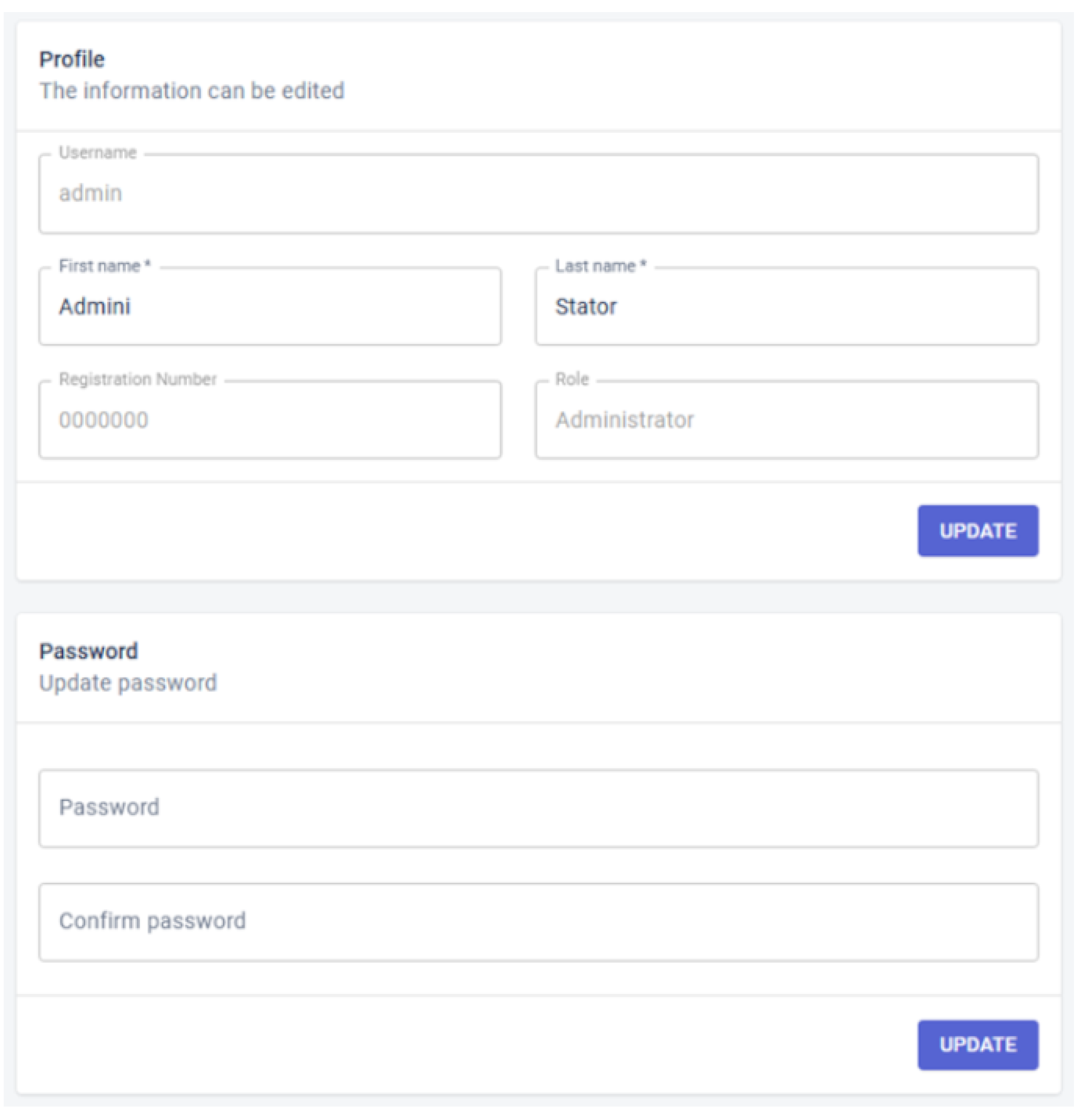Click the 'First name' floating label
Screen dimensions: 1080x1120
(x=99, y=266)
